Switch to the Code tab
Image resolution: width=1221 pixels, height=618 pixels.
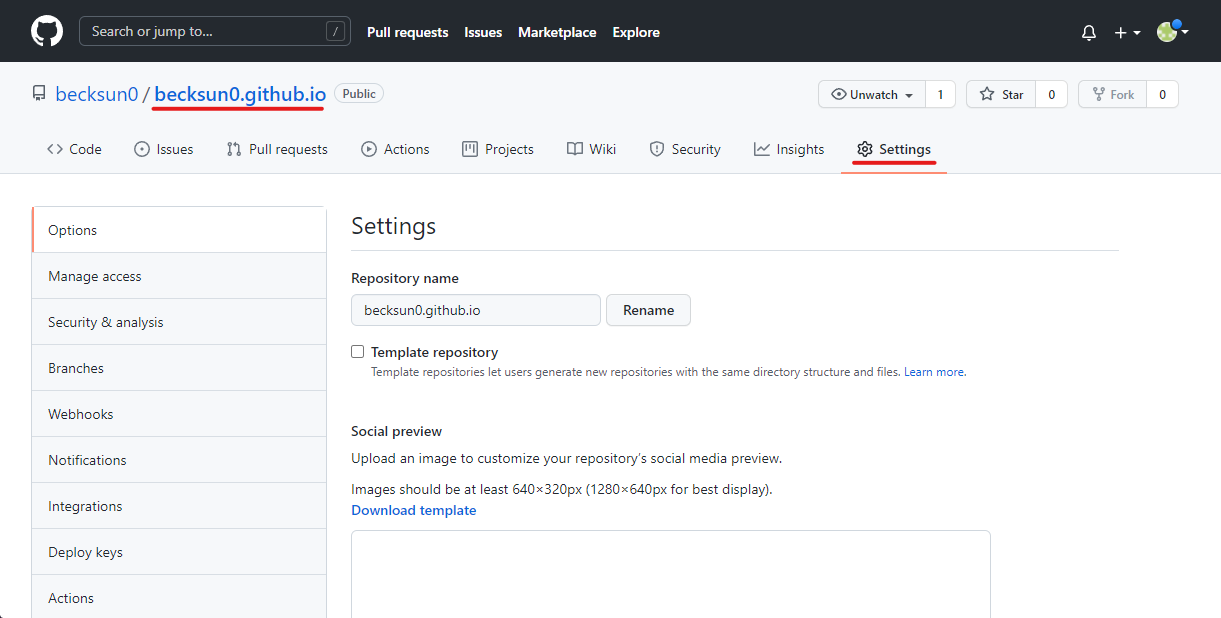tap(74, 149)
